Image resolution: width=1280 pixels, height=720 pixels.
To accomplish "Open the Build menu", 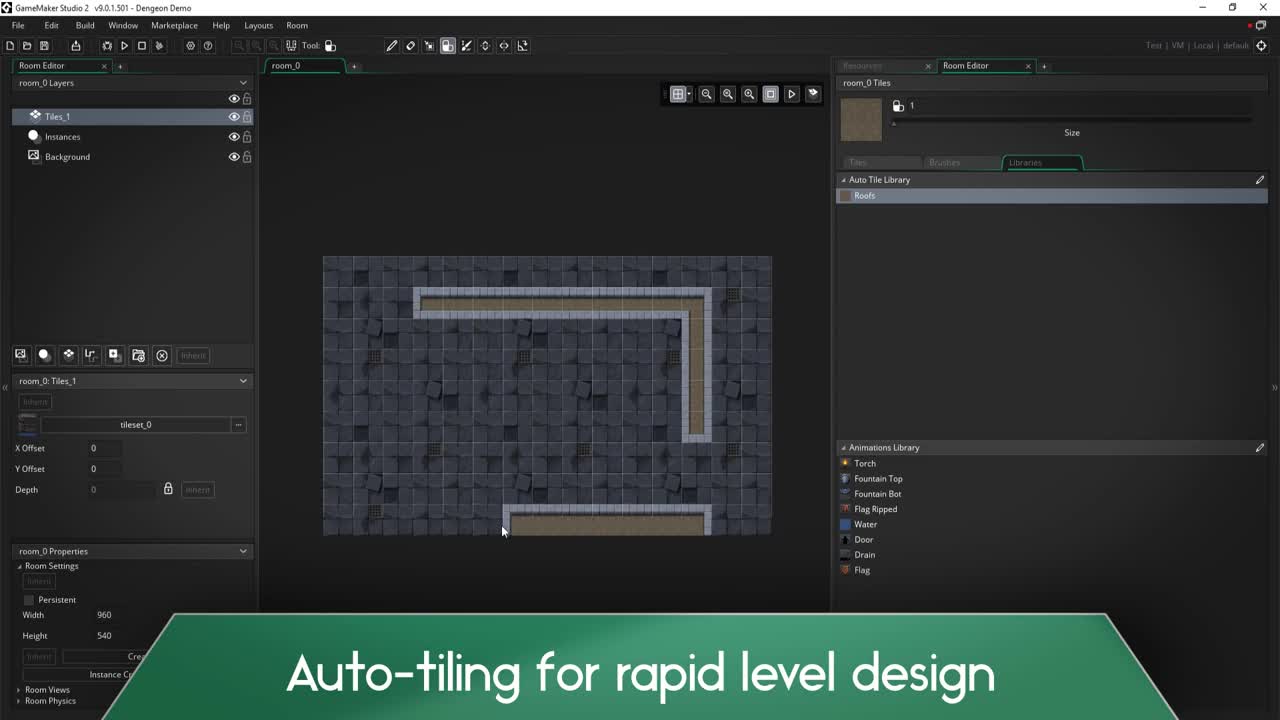I will coord(85,25).
